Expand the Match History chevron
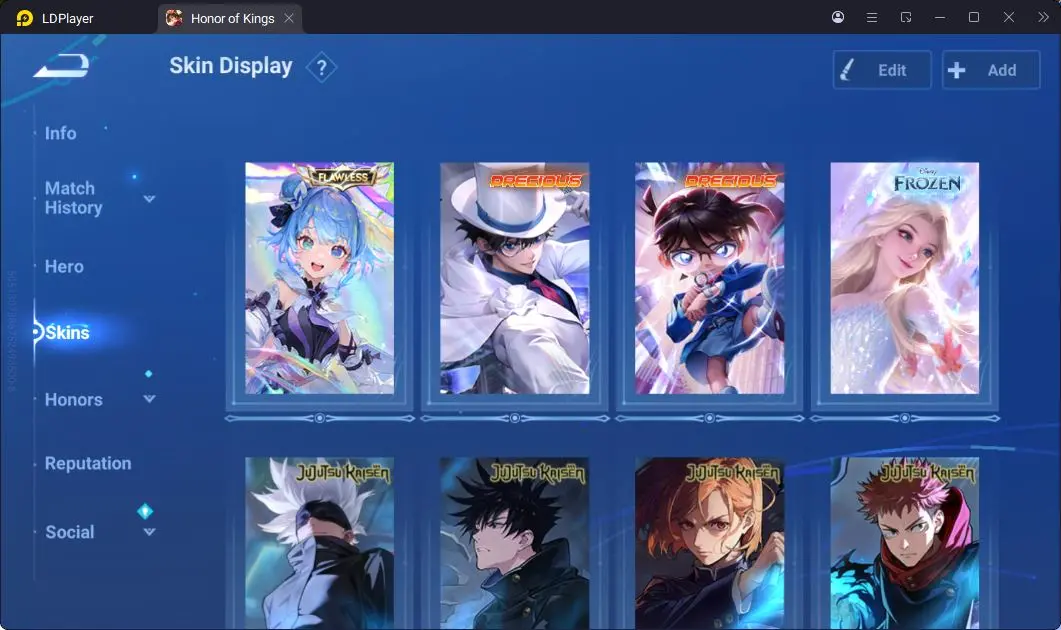 pyautogui.click(x=150, y=199)
